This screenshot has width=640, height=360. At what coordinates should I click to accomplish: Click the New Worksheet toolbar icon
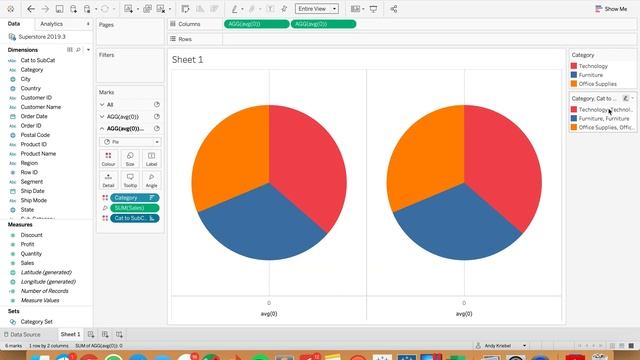129,9
